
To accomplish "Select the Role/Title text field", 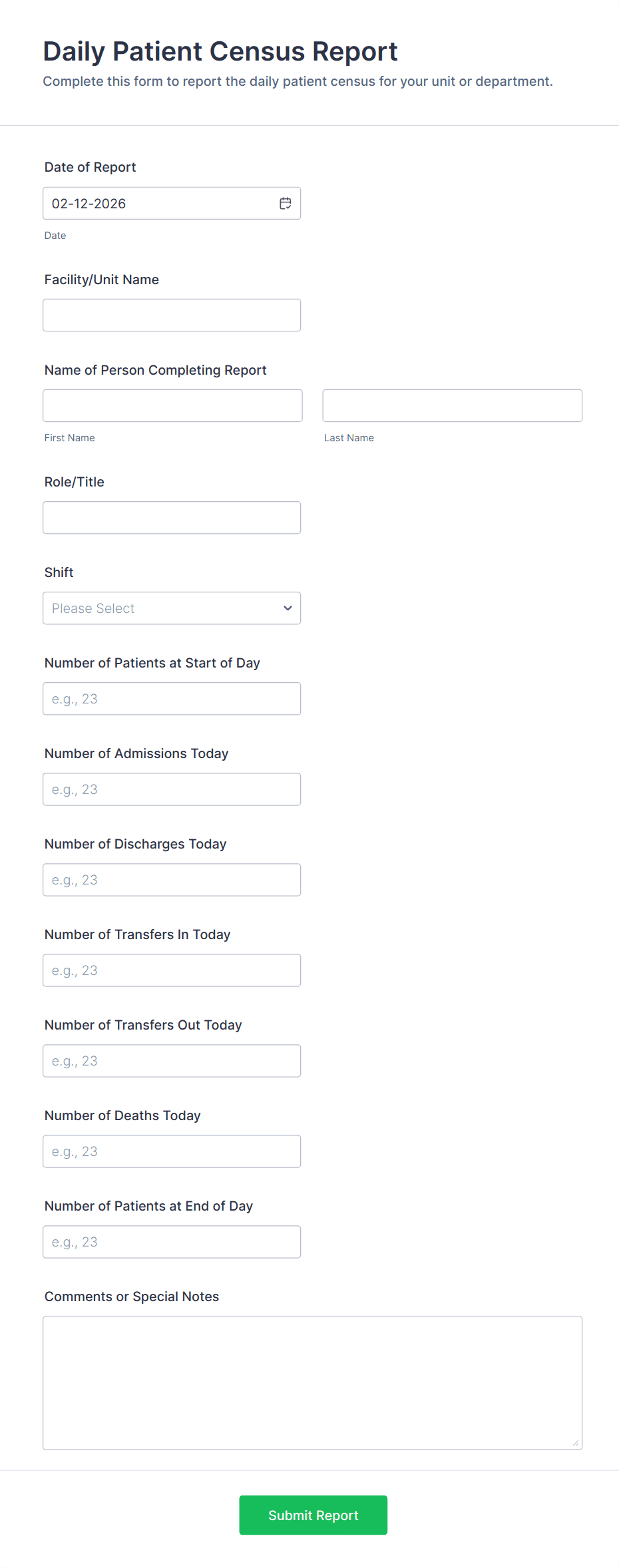I will pos(172,518).
